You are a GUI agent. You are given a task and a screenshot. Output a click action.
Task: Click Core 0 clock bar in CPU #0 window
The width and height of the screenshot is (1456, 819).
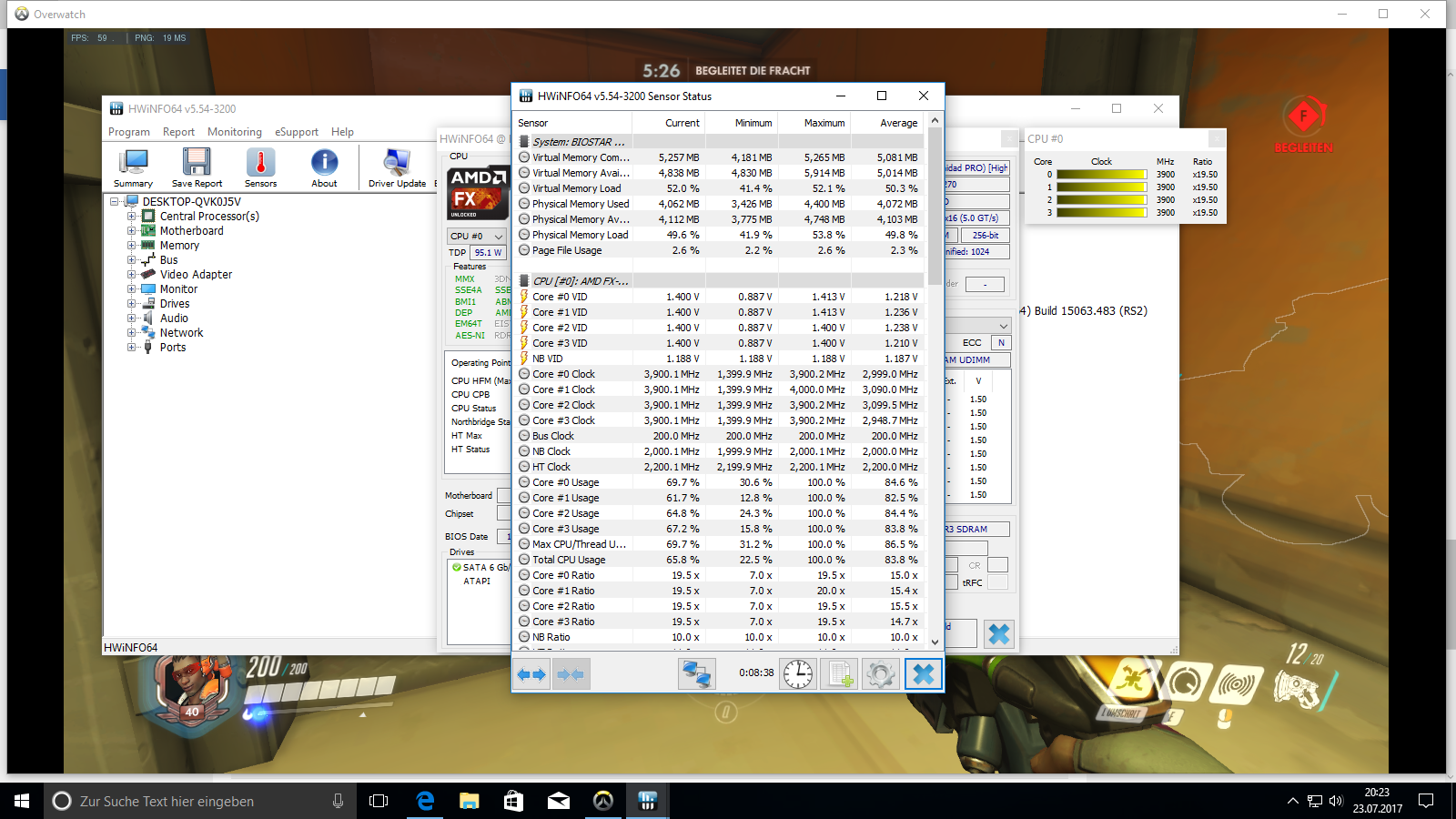coord(1101,175)
